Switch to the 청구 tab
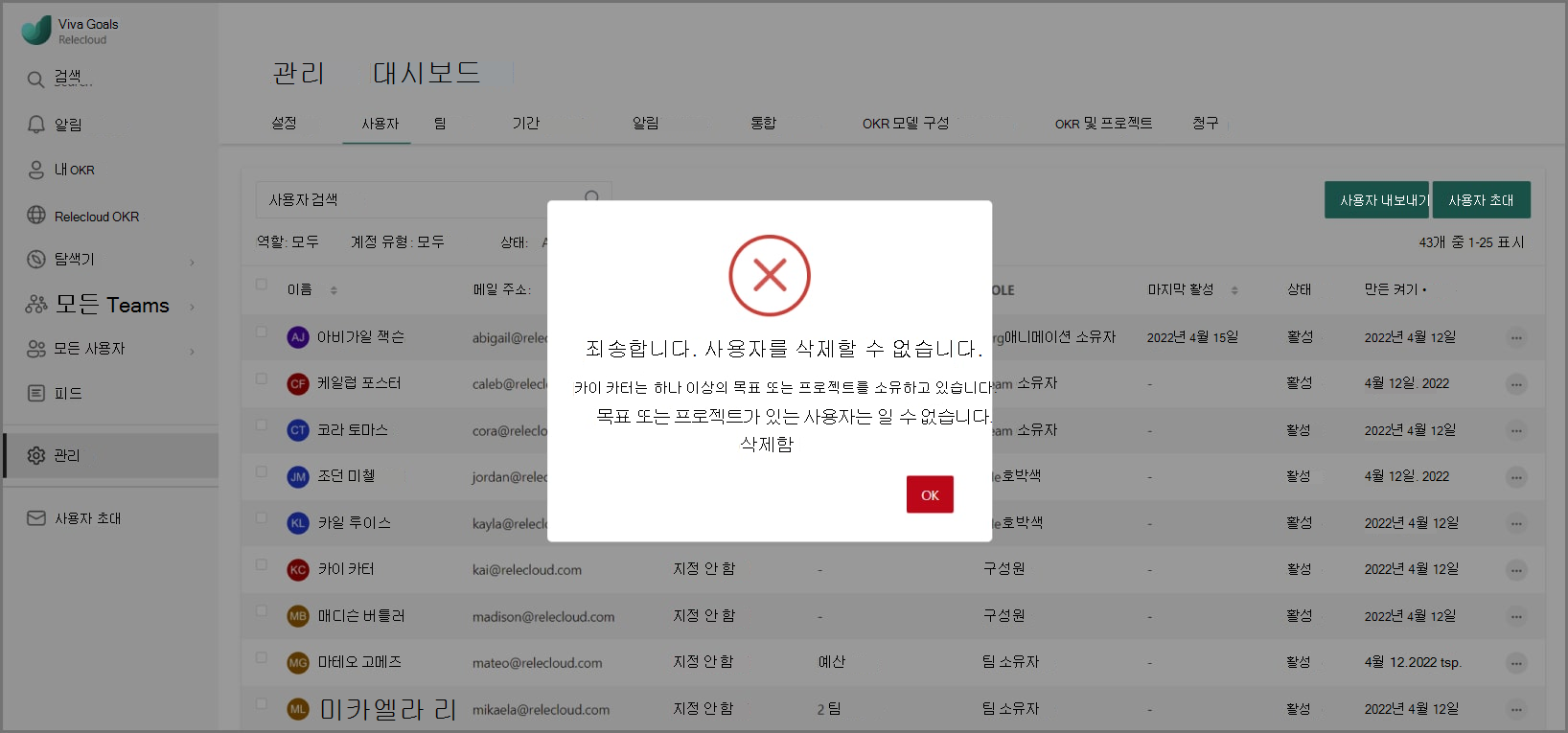This screenshot has height=733, width=1568. click(x=1205, y=123)
